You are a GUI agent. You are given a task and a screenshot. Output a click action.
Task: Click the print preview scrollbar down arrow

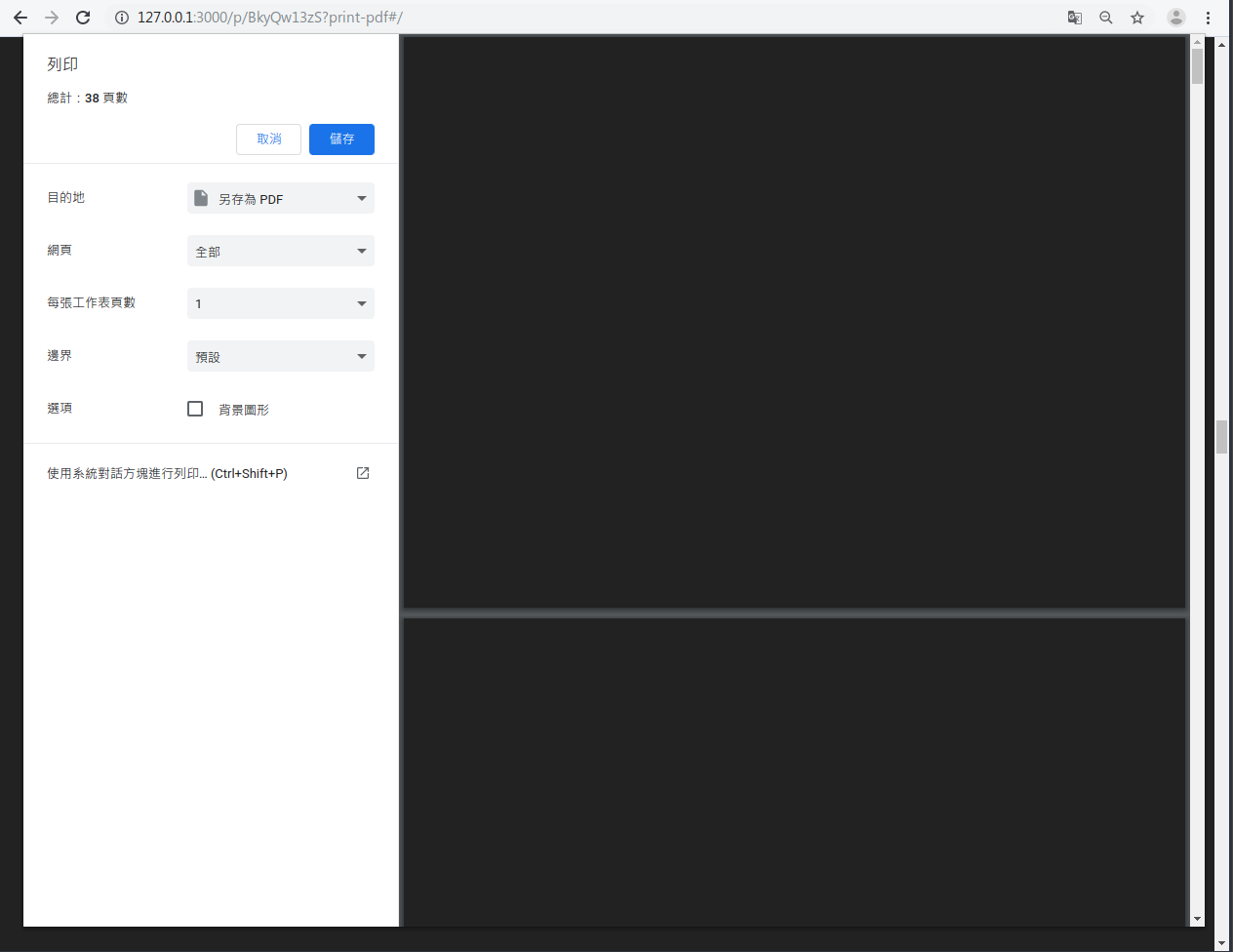pyautogui.click(x=1197, y=919)
